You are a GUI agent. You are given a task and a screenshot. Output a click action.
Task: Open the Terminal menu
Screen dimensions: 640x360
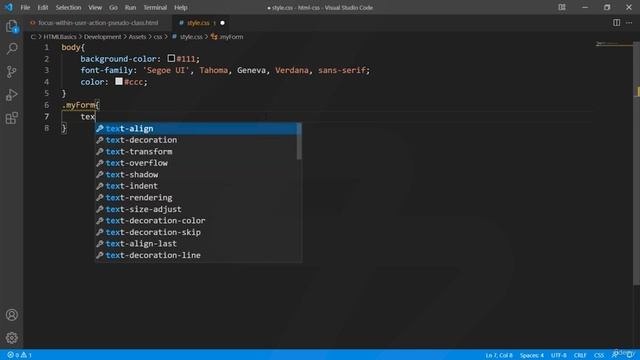pos(155,7)
